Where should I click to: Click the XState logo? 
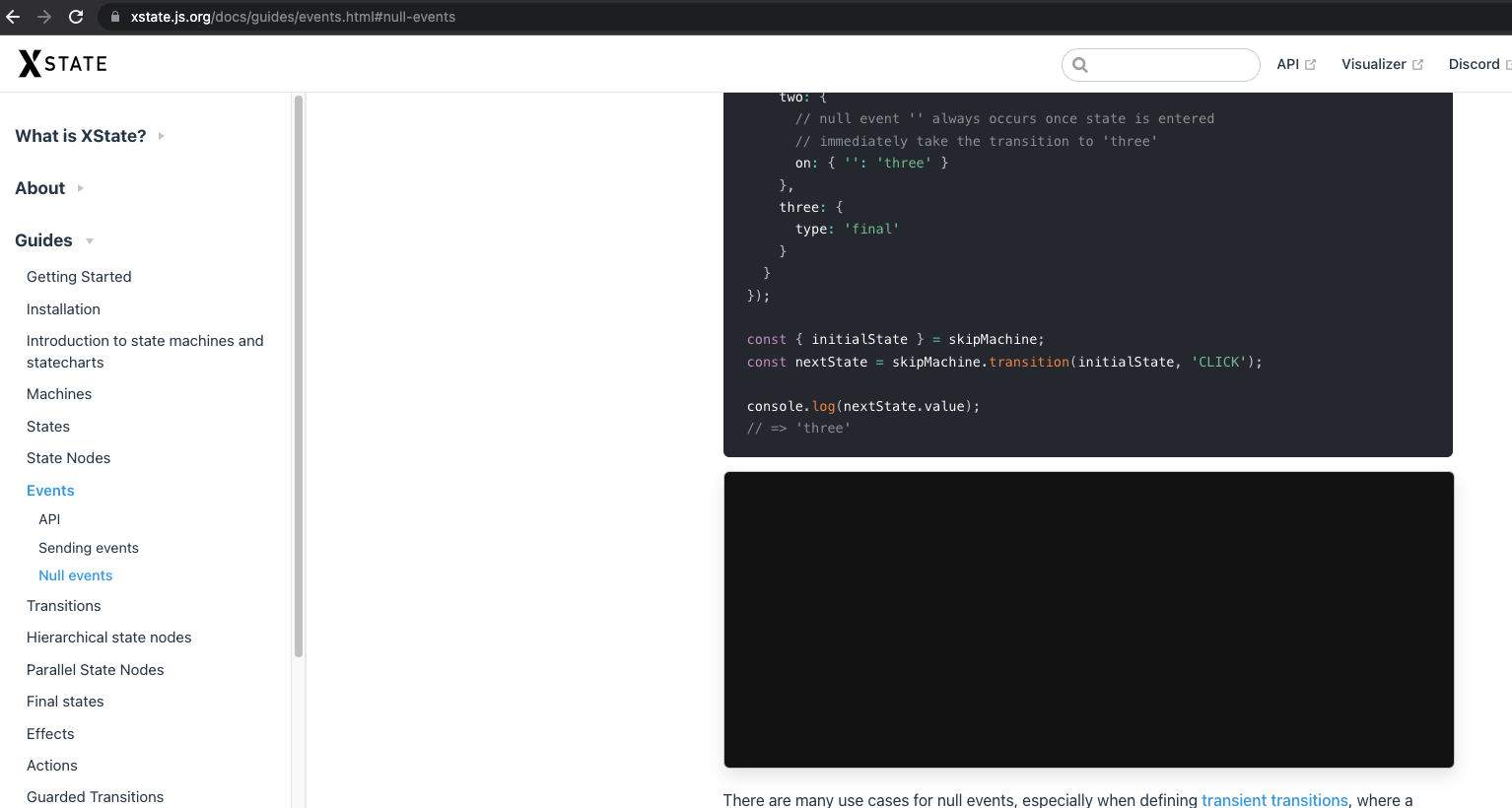(61, 63)
